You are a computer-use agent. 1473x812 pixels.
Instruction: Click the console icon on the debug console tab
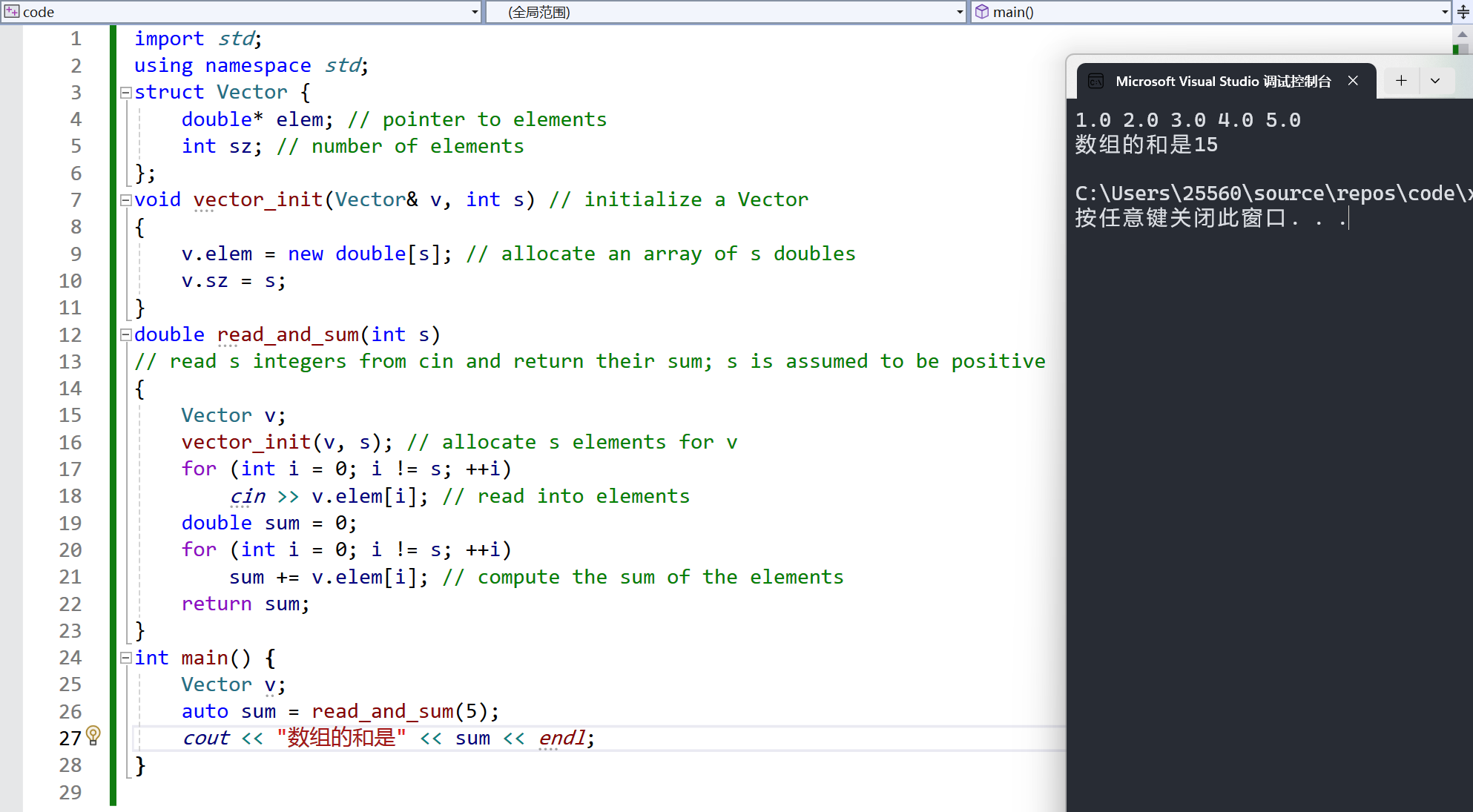(1096, 81)
